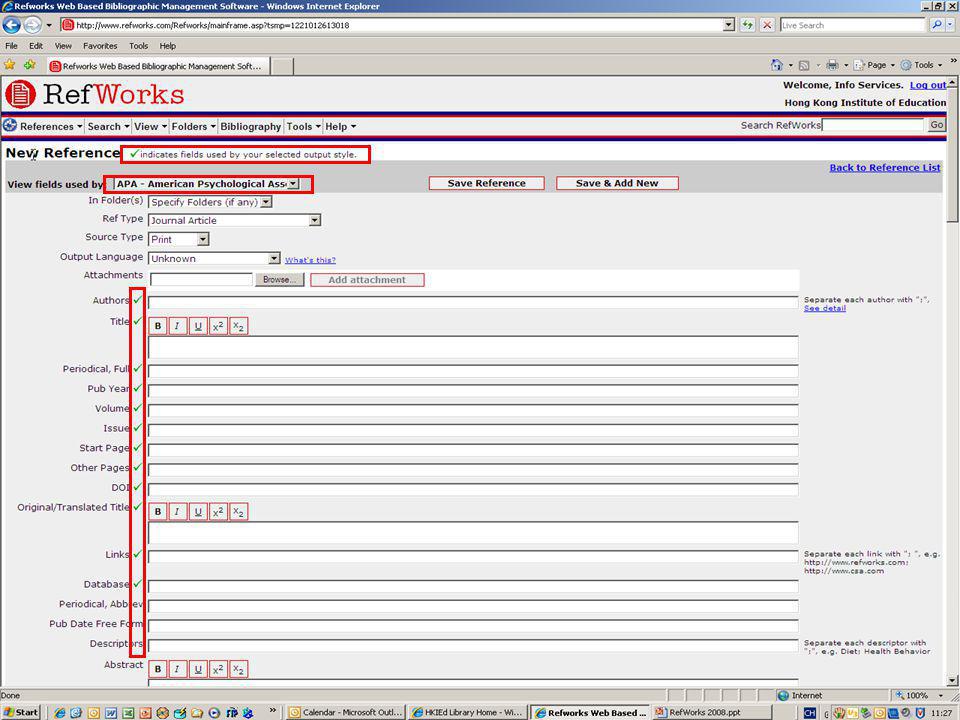The height and width of the screenshot is (720, 960).
Task: Expand the address bar history dropdown
Action: pyautogui.click(x=729, y=25)
